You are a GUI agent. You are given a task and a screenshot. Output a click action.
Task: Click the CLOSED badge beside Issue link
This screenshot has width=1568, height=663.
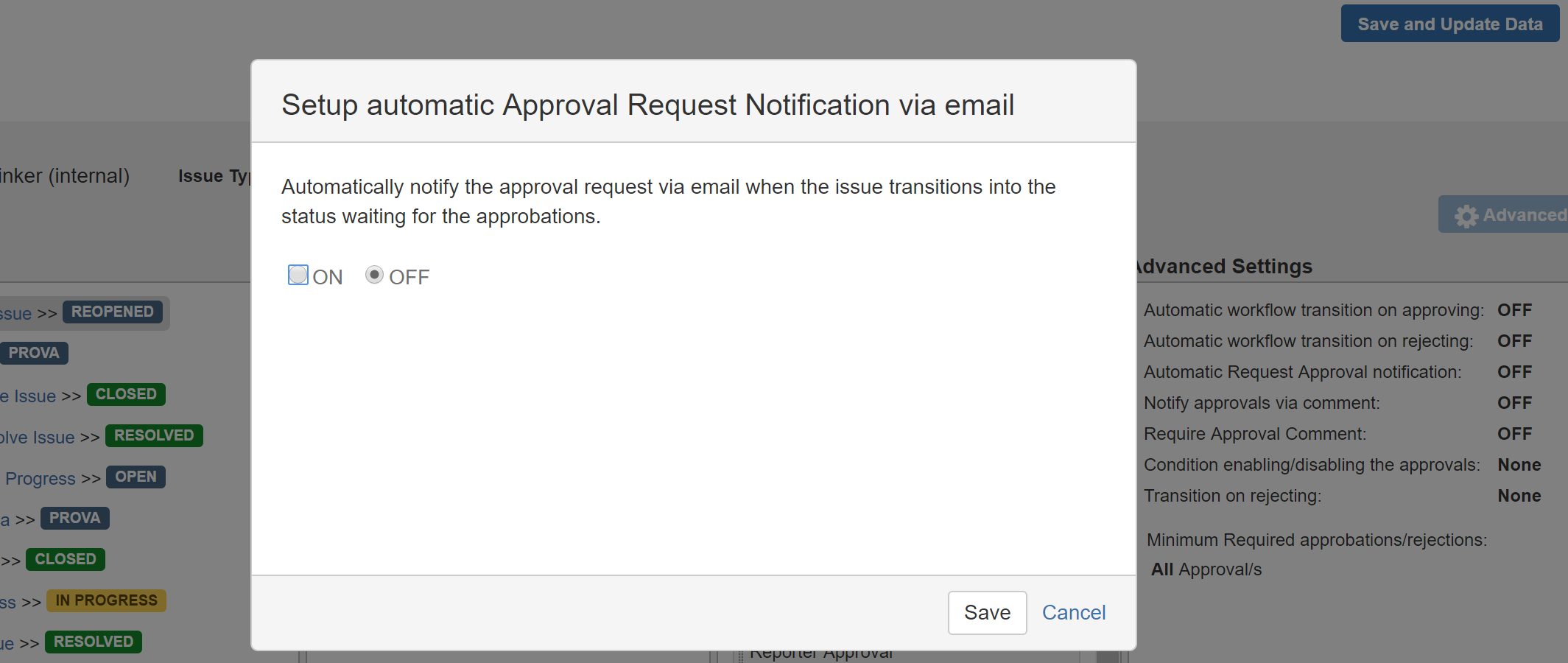pos(126,395)
